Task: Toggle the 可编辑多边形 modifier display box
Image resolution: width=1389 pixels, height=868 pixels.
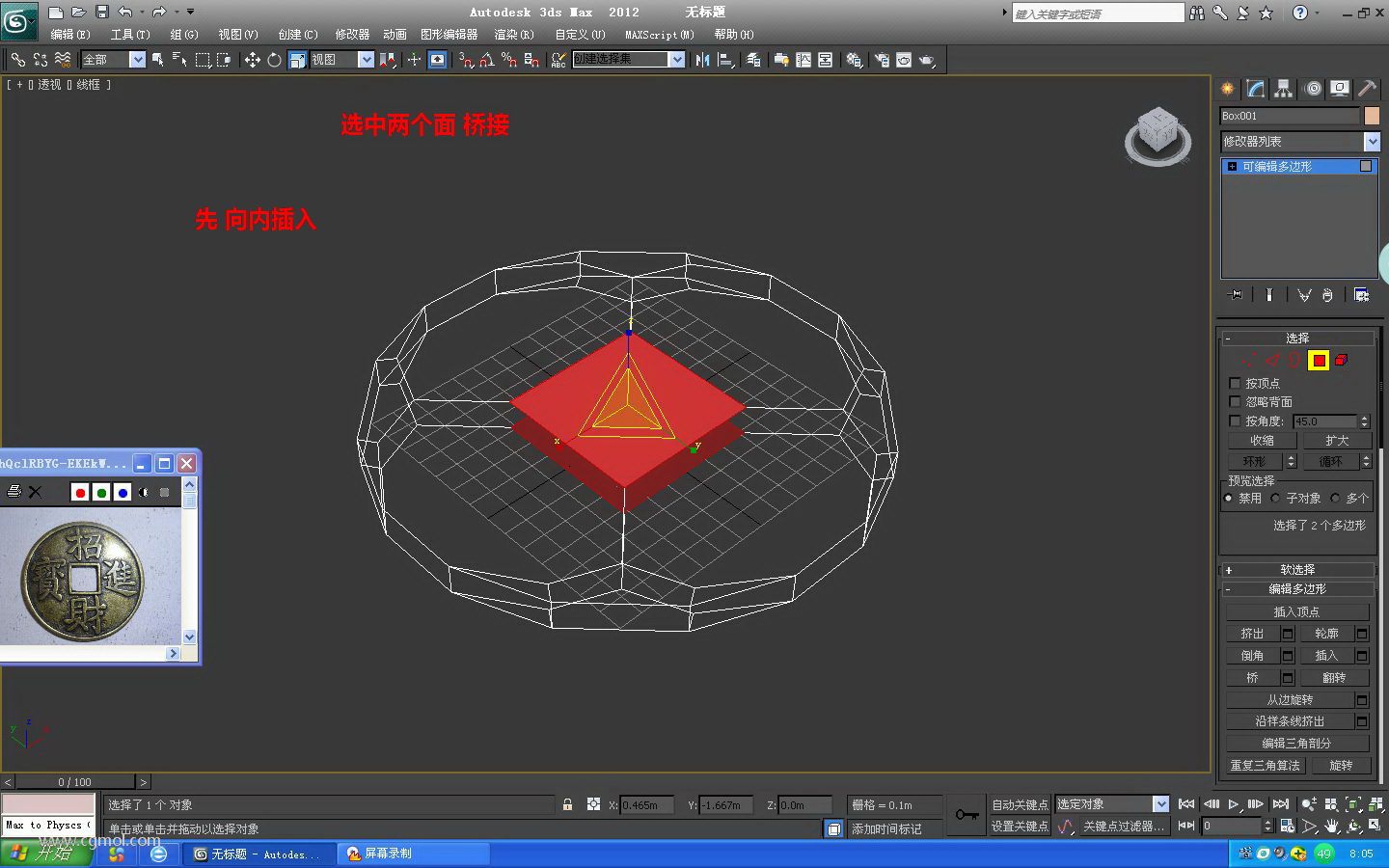Action: point(1366,167)
